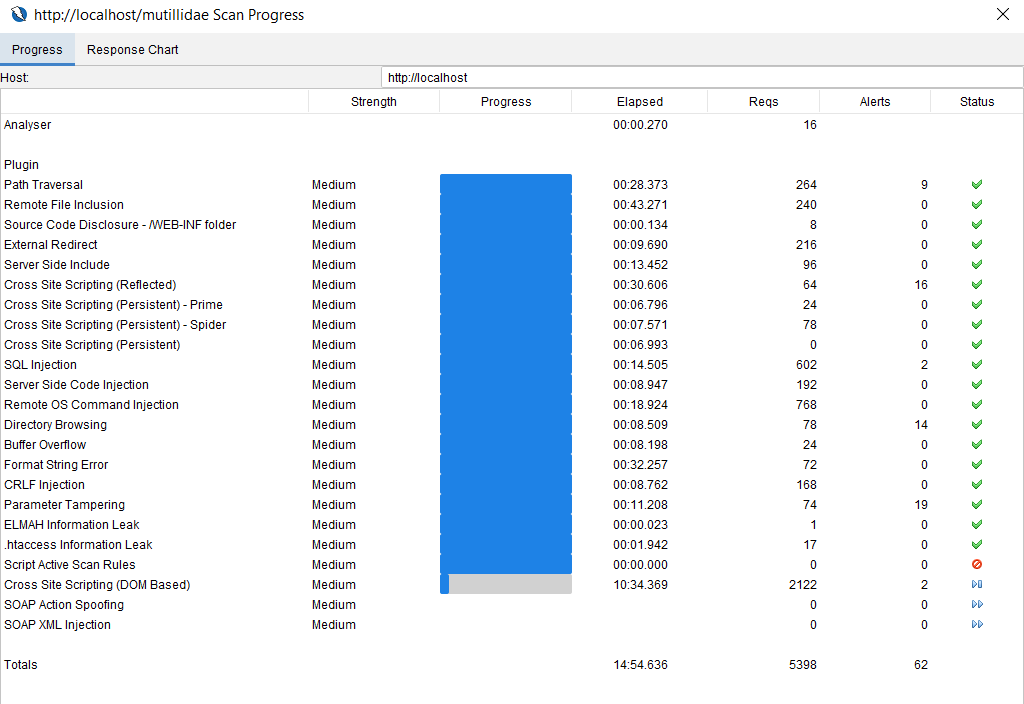
Task: Click skip icon for SOAP XML Injection
Action: click(x=977, y=625)
